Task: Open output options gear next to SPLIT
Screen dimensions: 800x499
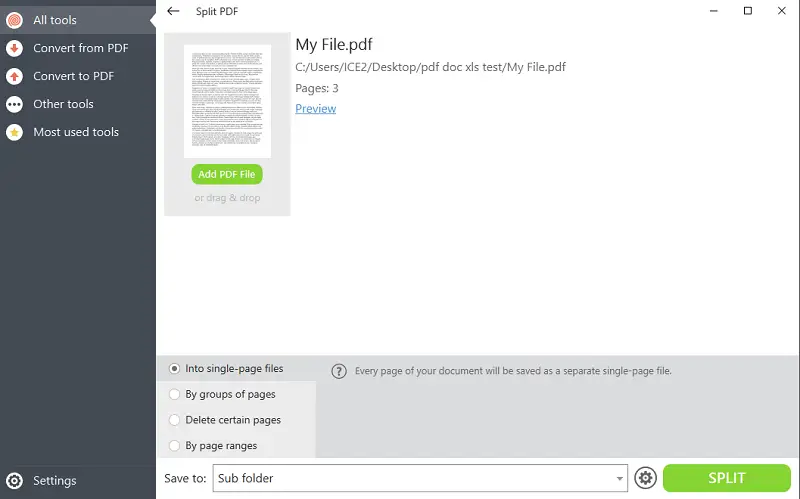Action: 645,478
